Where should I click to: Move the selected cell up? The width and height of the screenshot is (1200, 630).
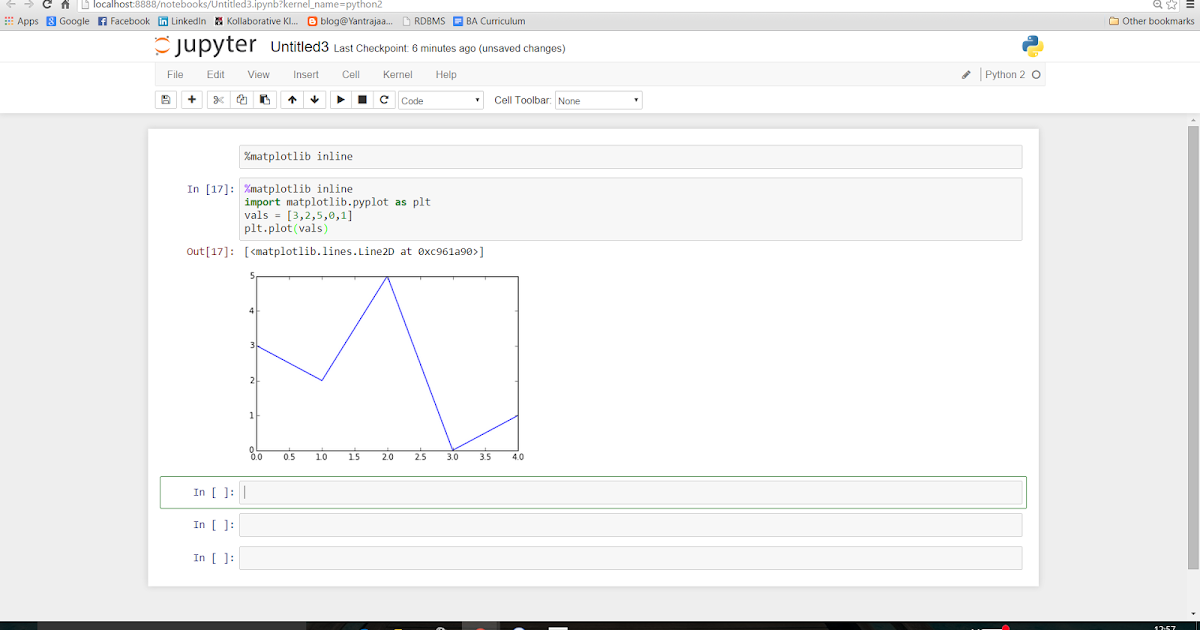pos(291,99)
